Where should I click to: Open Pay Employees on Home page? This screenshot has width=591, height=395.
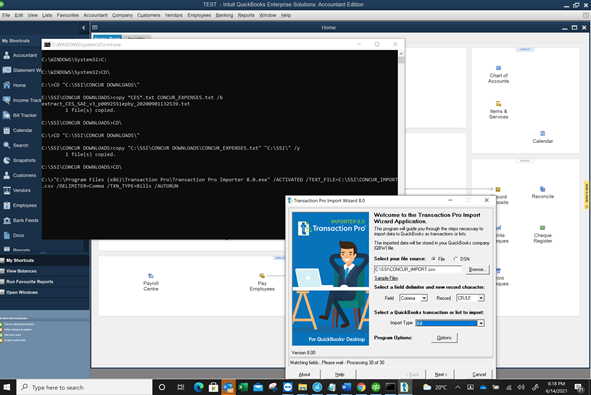tap(262, 282)
